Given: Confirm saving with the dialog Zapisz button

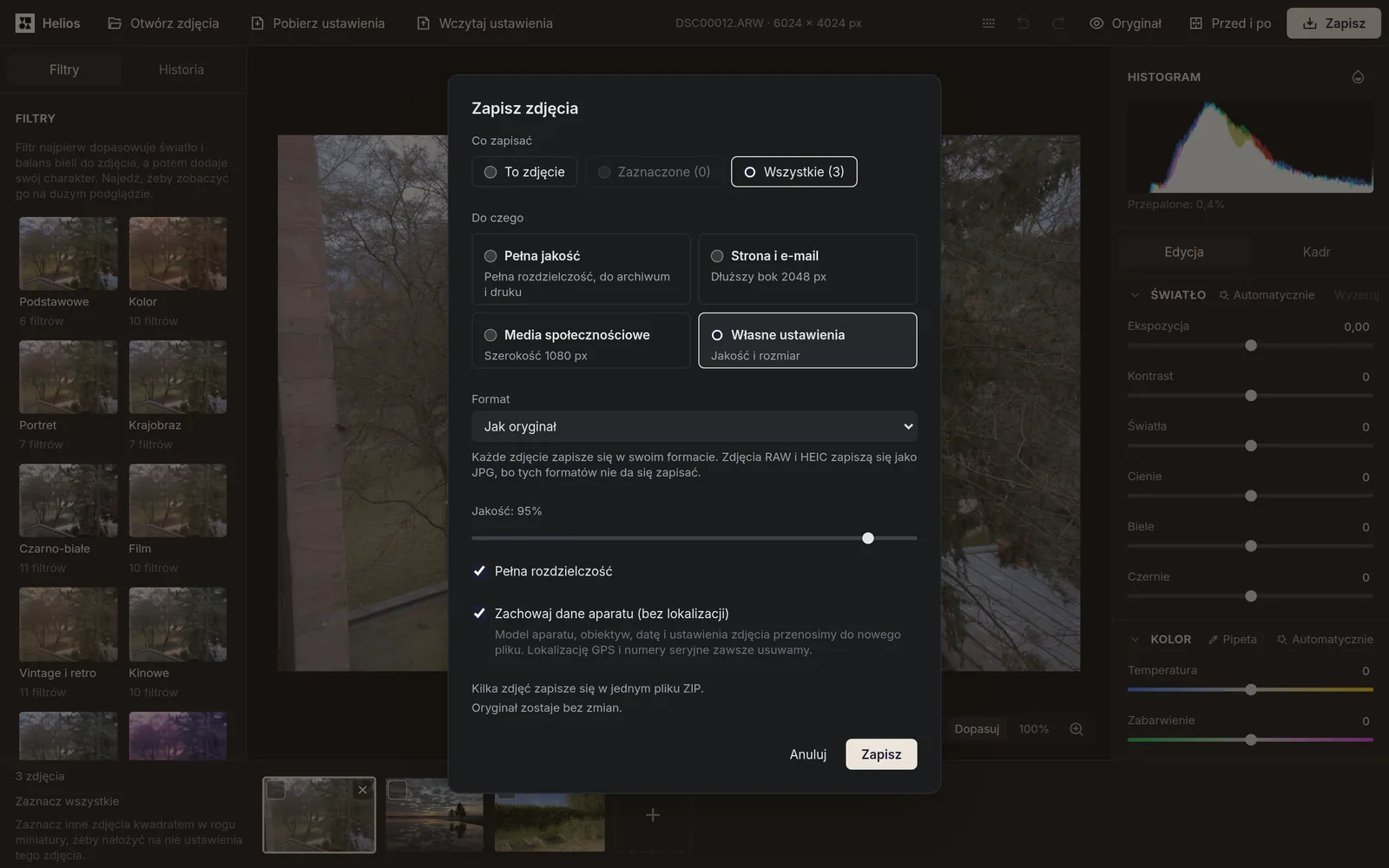Looking at the screenshot, I should point(881,754).
